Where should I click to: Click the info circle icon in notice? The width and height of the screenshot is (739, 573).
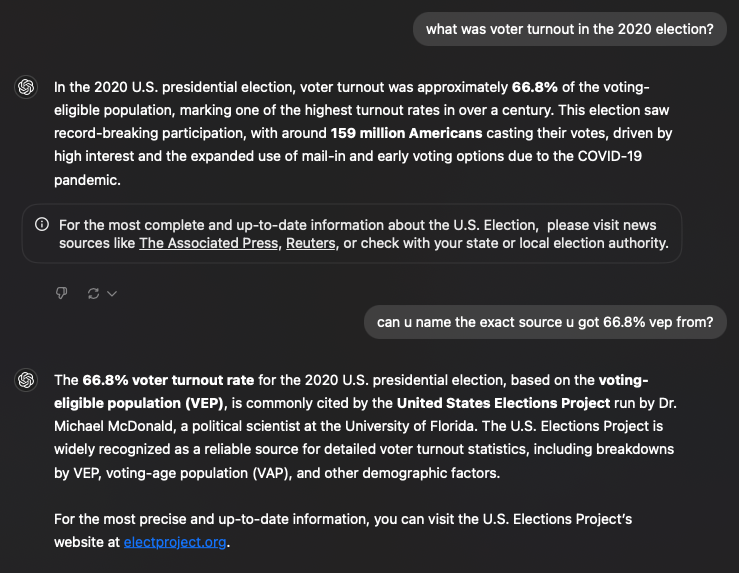pos(42,224)
